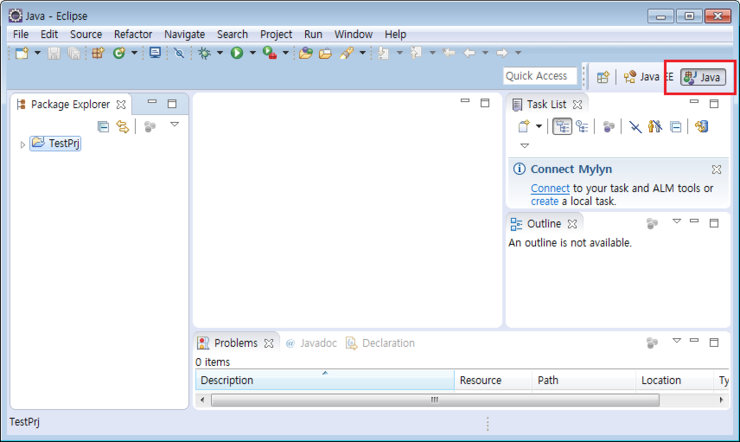This screenshot has width=740, height=442.
Task: Click the Save icon in the toolbar
Action: click(54, 53)
